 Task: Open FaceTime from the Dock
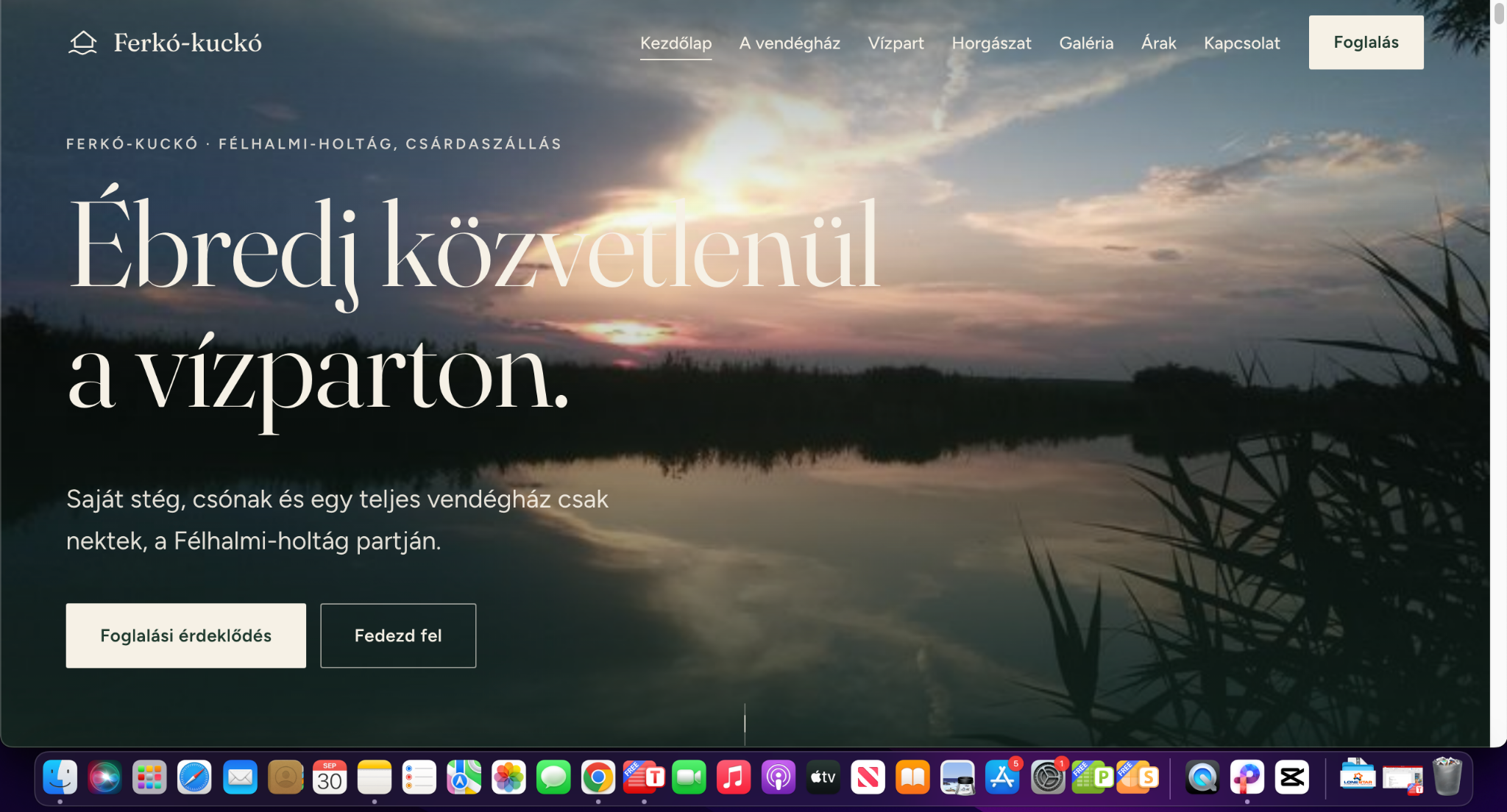[689, 777]
